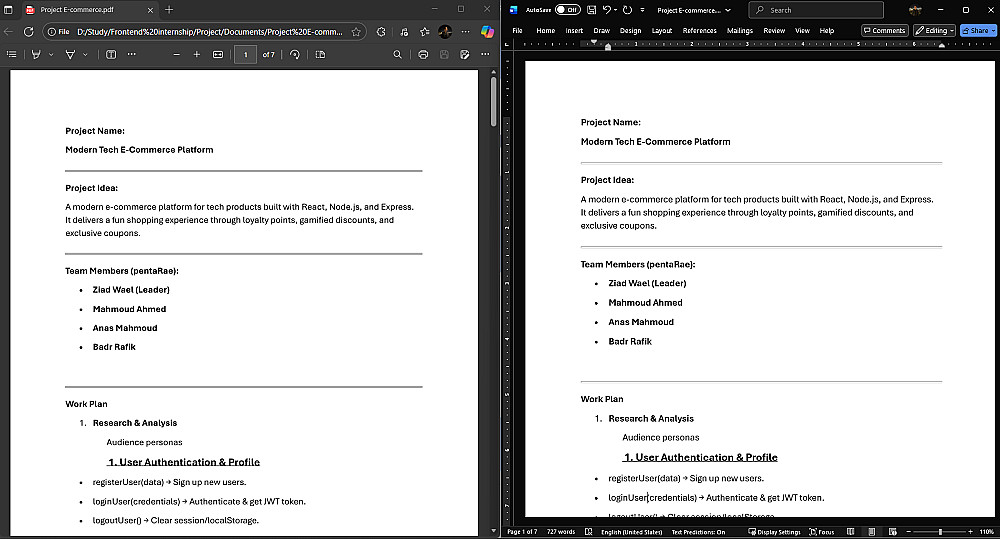Switch PDF page view layout

(x=320, y=55)
